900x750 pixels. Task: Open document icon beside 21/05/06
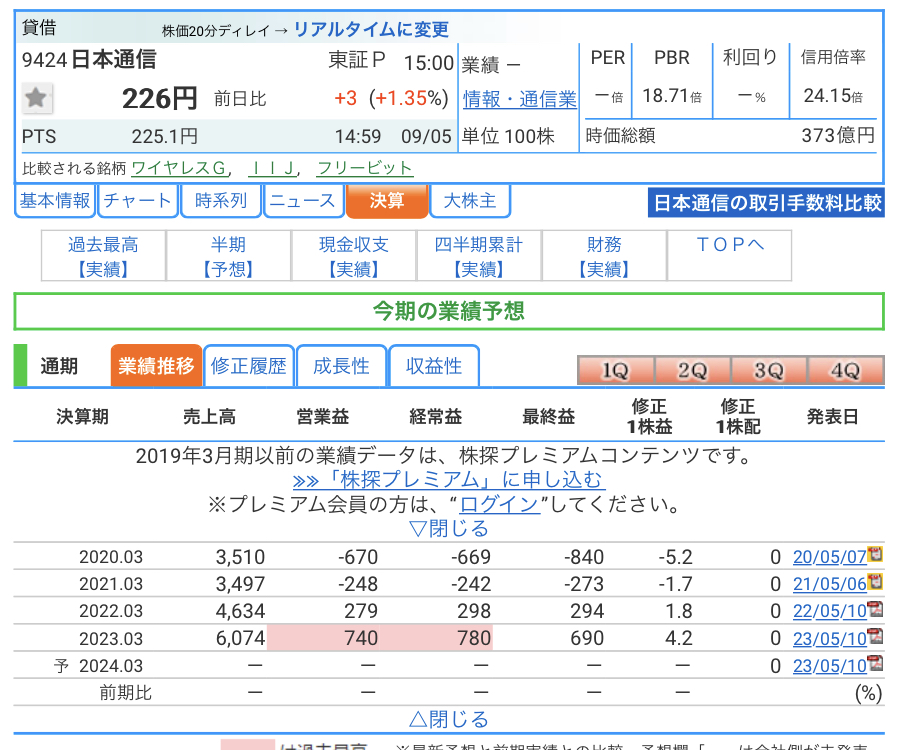pos(875,581)
